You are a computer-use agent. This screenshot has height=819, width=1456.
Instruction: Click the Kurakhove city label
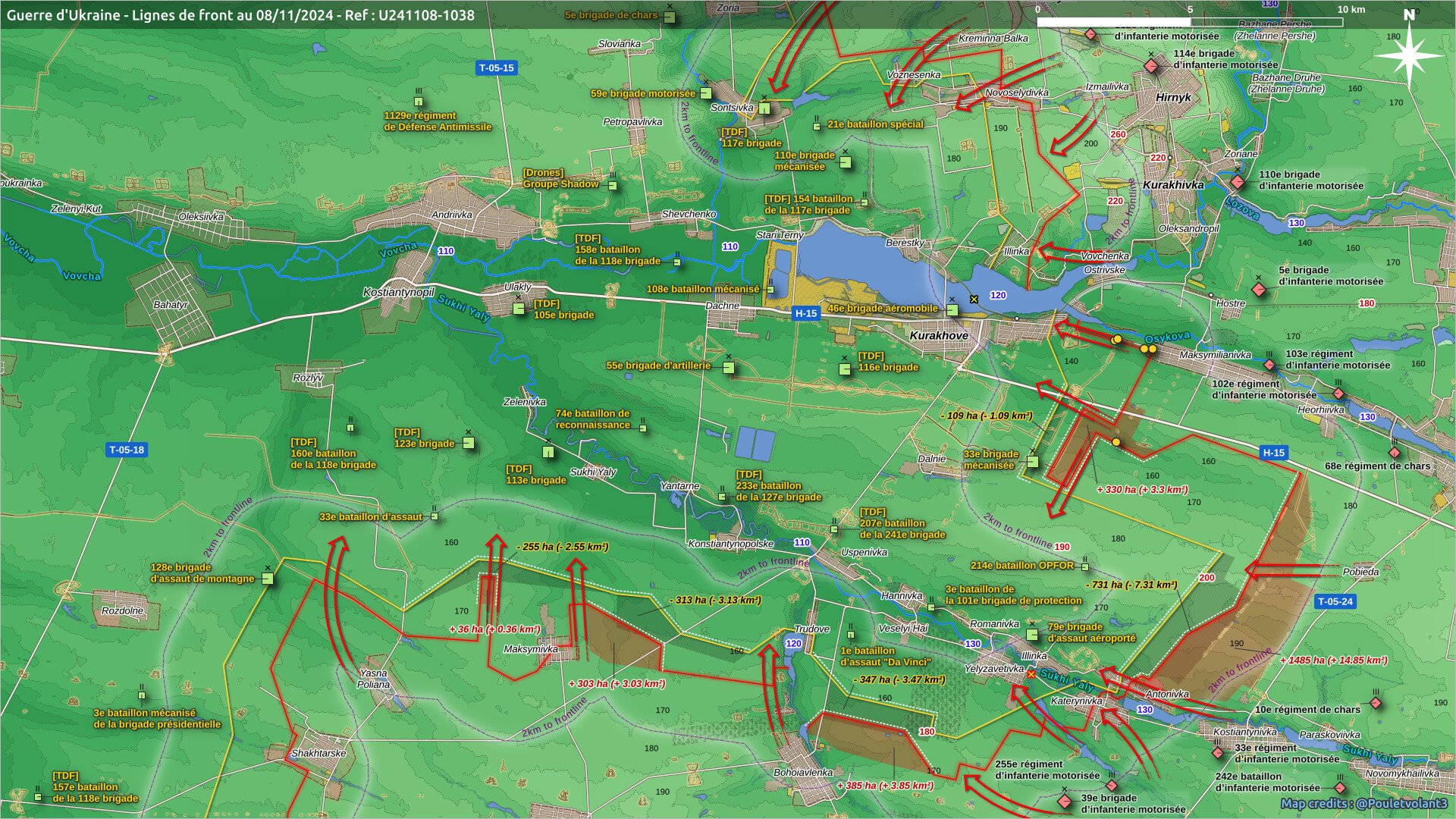tap(939, 335)
